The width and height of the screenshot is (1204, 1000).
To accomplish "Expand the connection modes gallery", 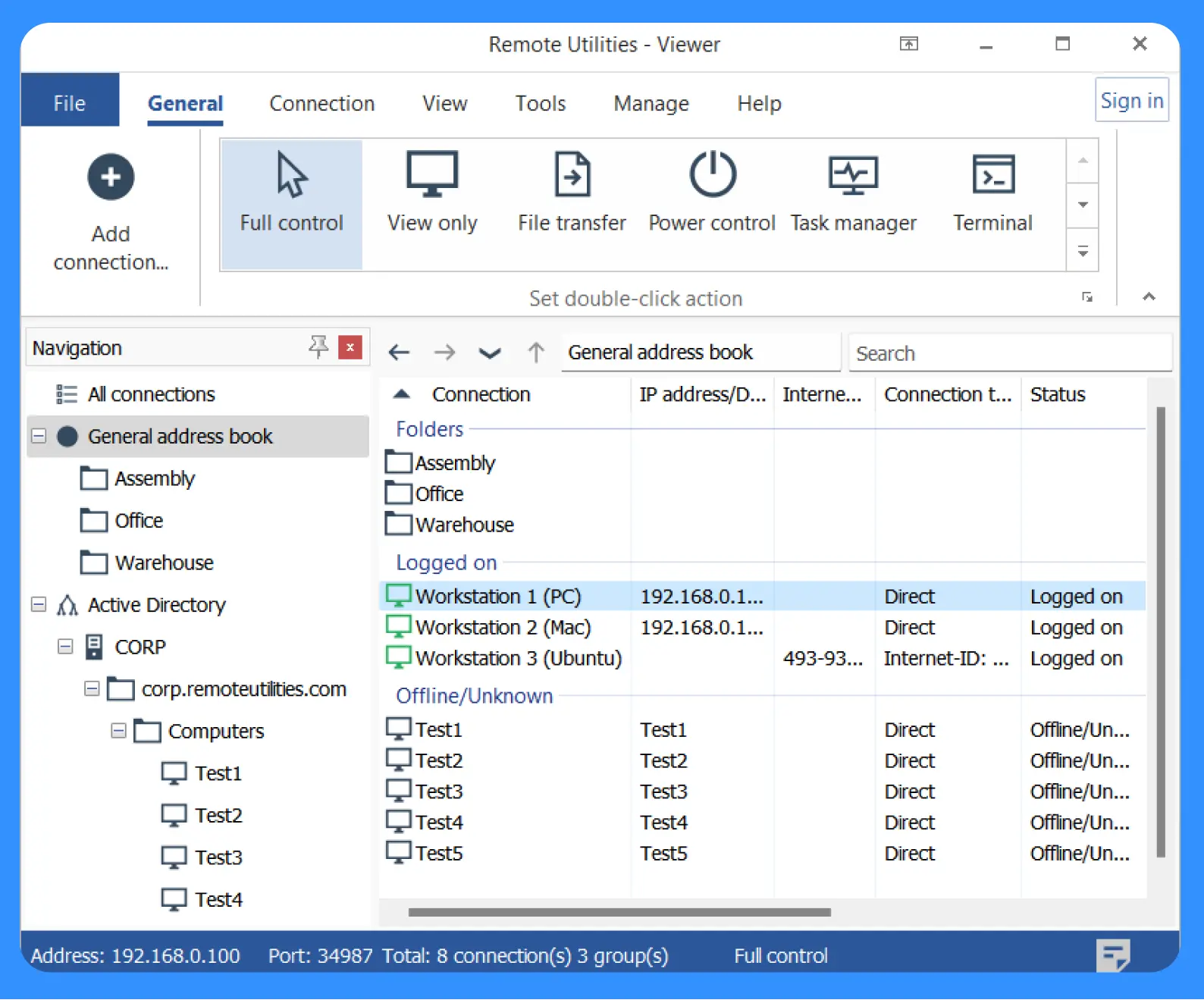I will tap(1083, 252).
